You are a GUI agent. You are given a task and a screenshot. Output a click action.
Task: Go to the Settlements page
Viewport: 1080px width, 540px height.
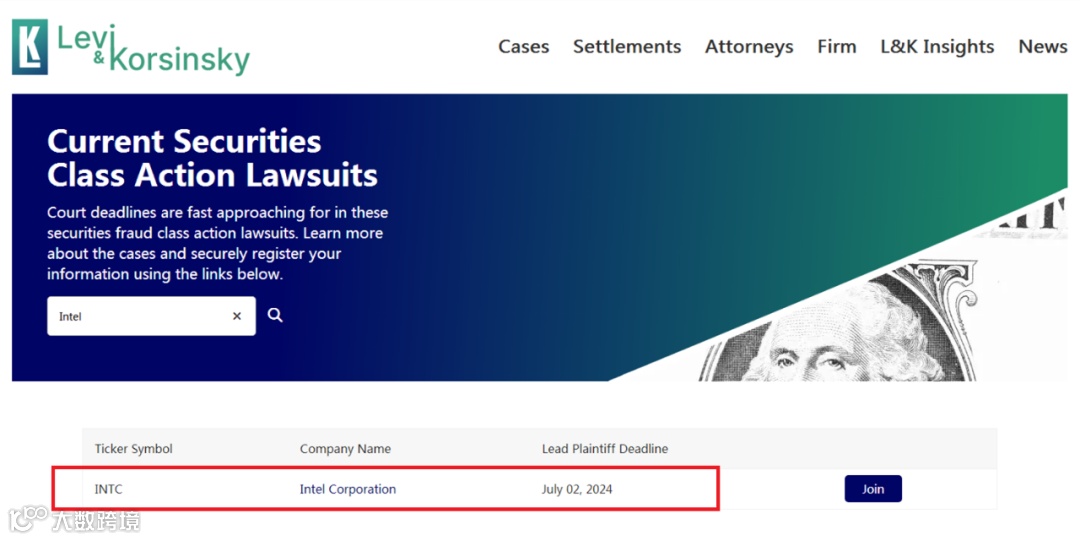pyautogui.click(x=627, y=47)
